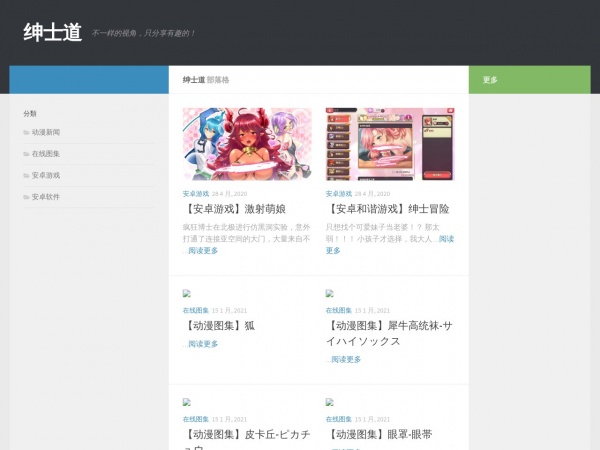The height and width of the screenshot is (450, 600).
Task: Open the 动漫新闻 category
Action: coord(46,132)
